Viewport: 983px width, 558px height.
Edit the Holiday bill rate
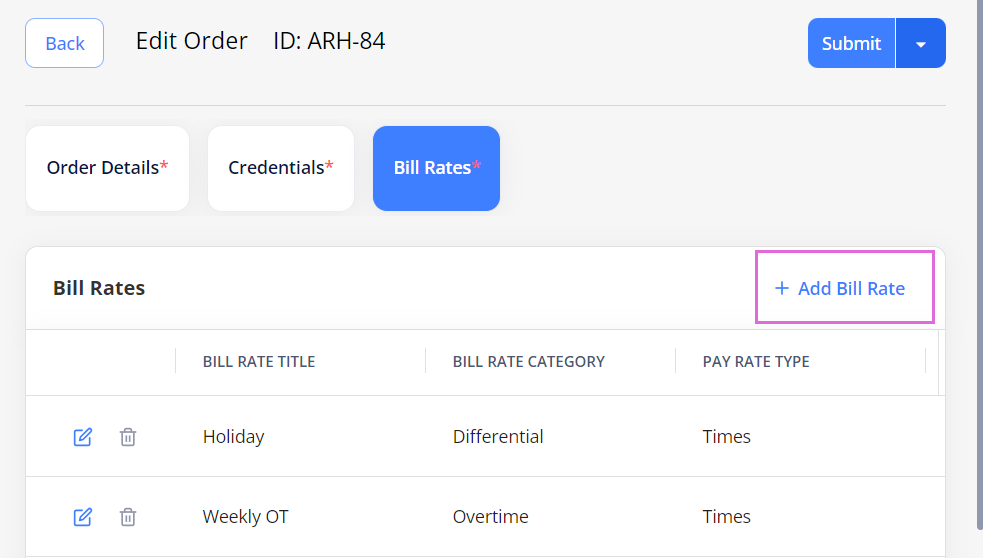pyautogui.click(x=83, y=436)
